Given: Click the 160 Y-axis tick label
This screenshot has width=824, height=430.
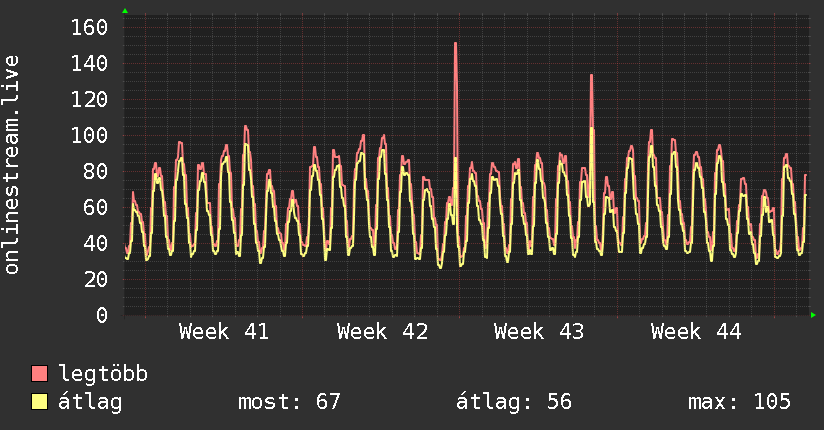Looking at the screenshot, I should click(x=90, y=27).
